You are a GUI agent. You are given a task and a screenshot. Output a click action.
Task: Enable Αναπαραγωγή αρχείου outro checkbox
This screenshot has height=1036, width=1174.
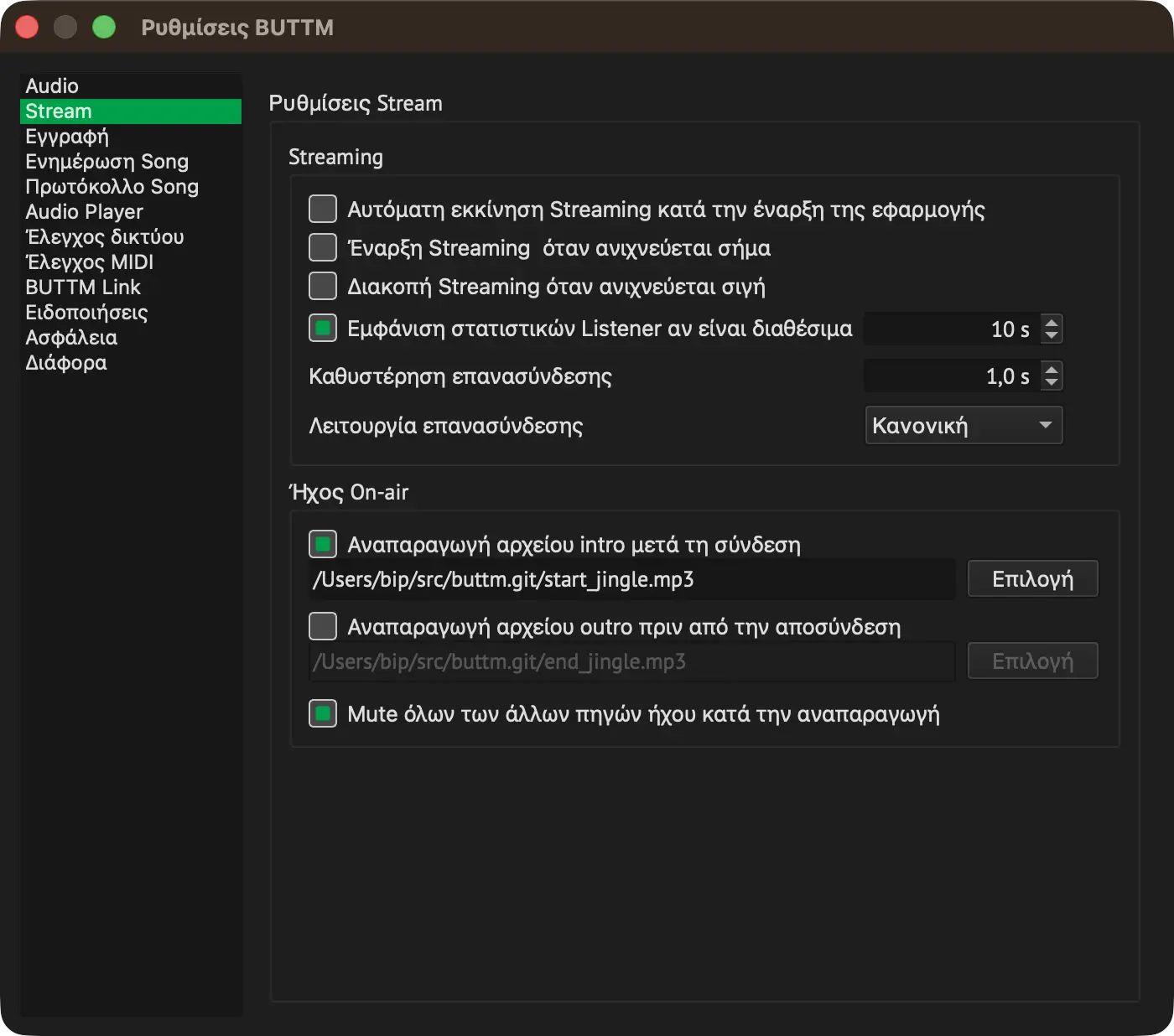[x=323, y=626]
